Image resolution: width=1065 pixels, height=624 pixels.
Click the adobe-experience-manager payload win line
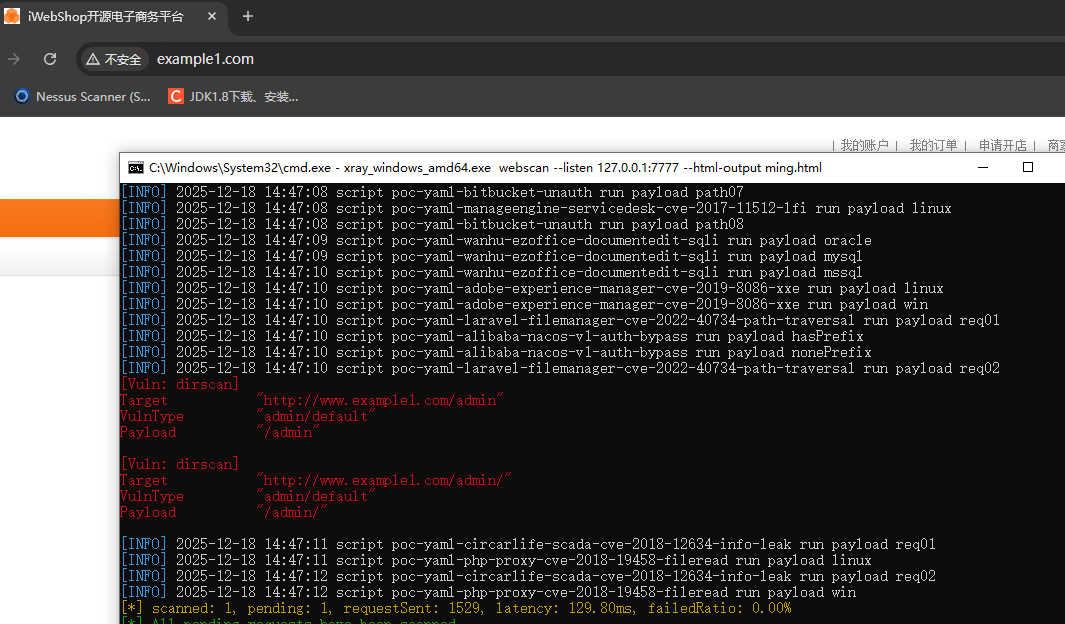[524, 304]
